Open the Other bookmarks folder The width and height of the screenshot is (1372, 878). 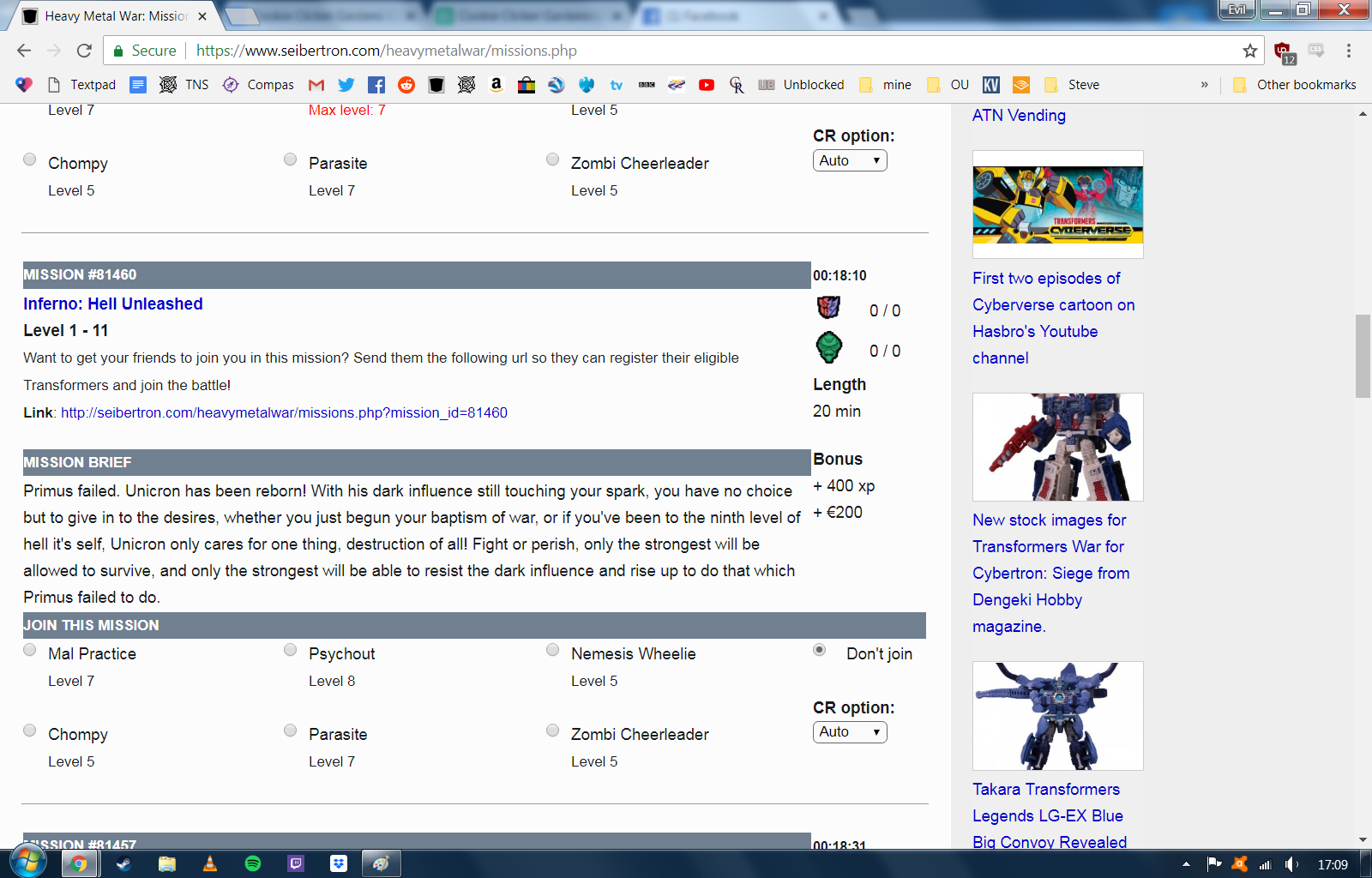point(1295,85)
